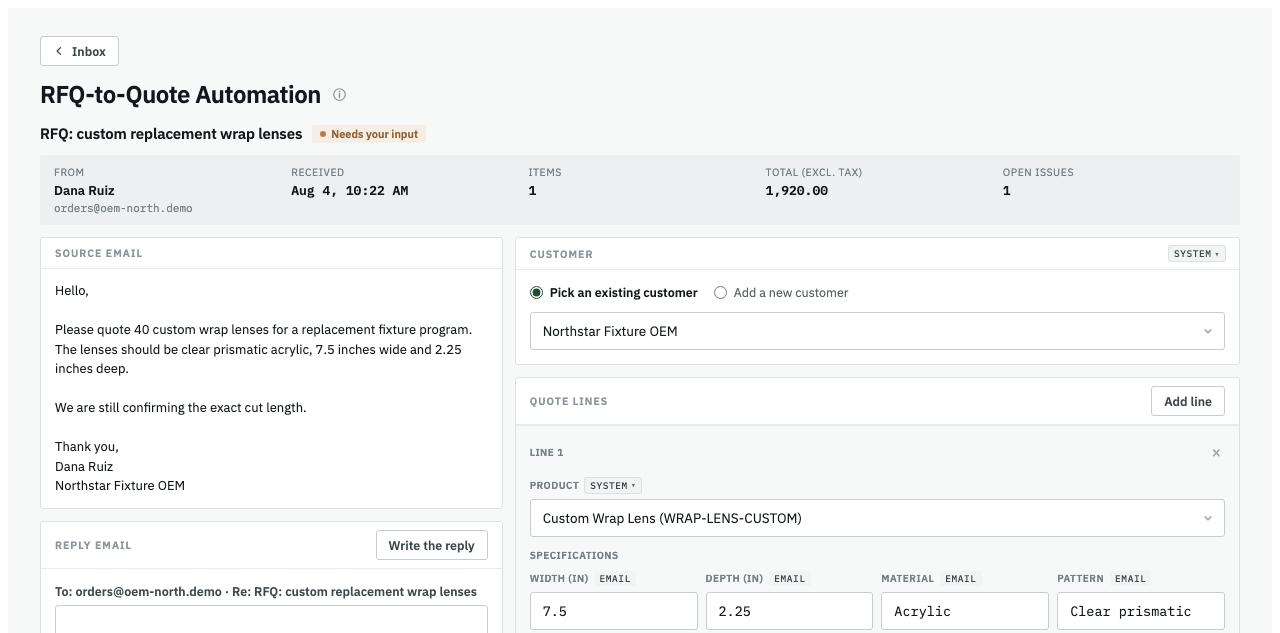
Task: Click EMAIL tag next to Depth label
Action: coord(790,578)
